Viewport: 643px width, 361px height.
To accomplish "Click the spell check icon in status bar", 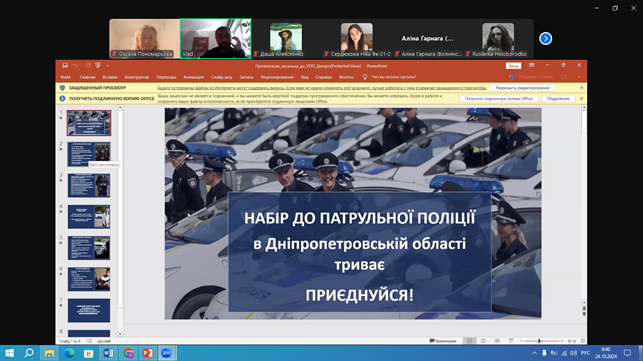I will 89,341.
